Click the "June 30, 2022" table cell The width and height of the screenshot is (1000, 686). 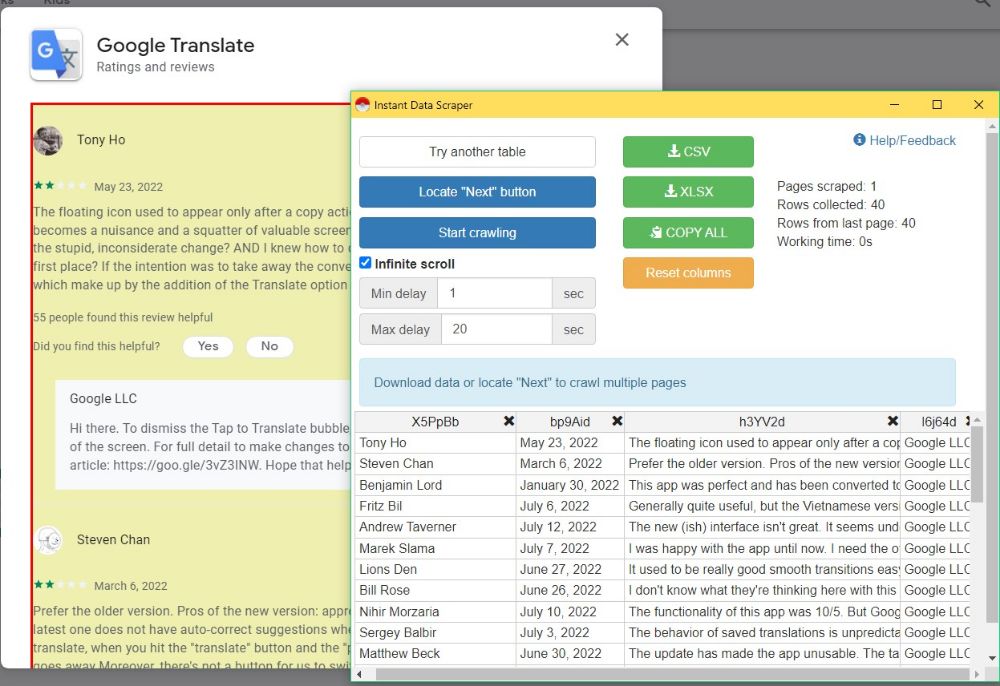(570, 653)
